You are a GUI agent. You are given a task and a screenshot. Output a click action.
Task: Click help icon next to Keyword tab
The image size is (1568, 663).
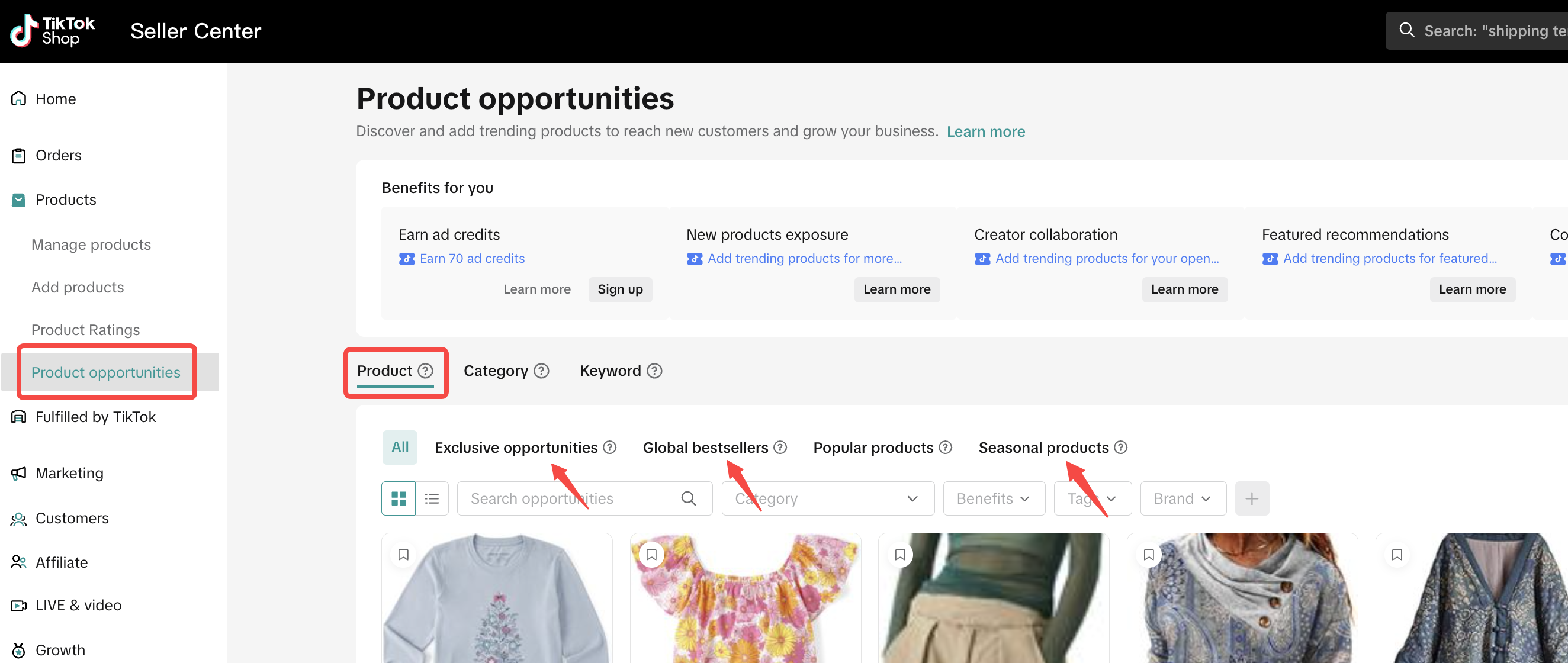(654, 371)
